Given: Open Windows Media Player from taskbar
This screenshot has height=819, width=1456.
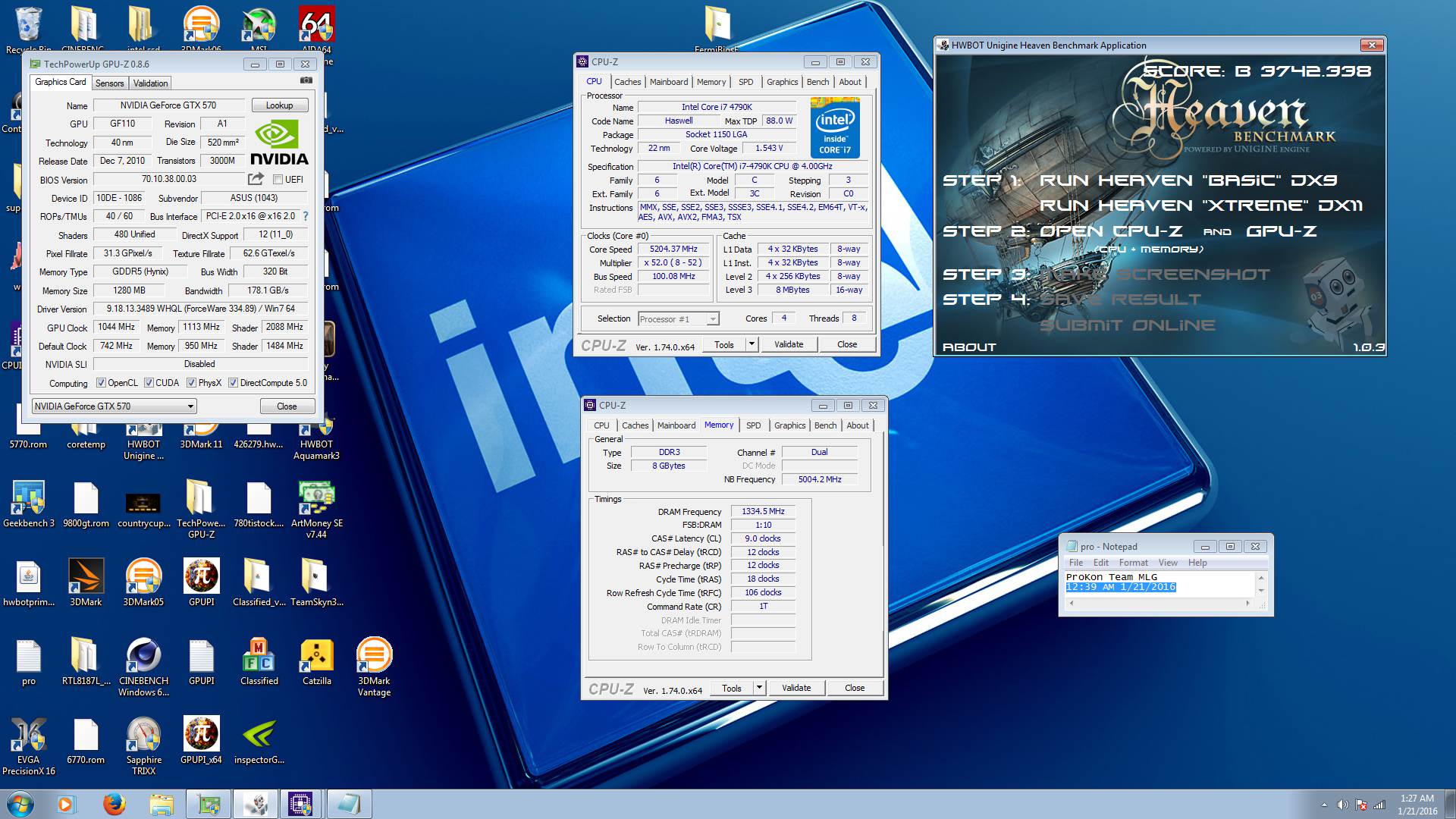Looking at the screenshot, I should coord(66,804).
